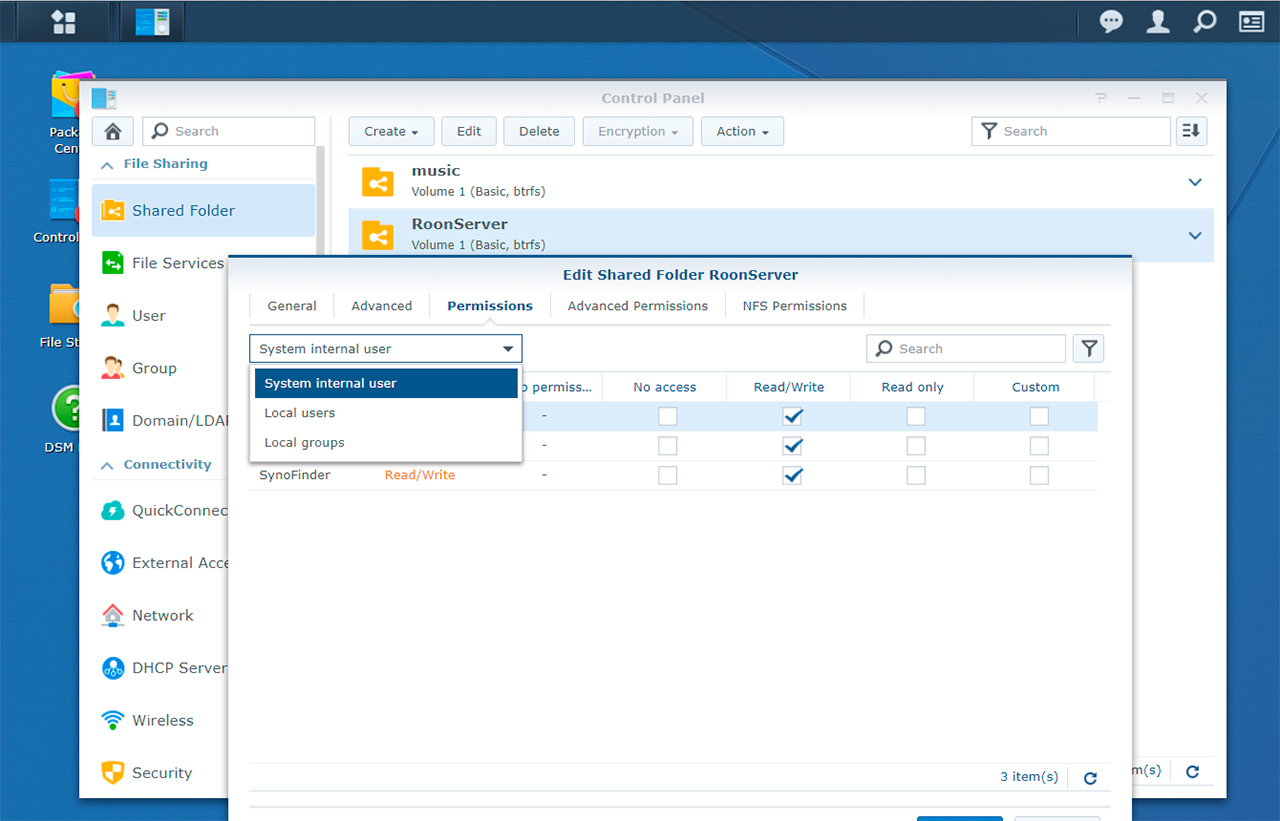Image resolution: width=1280 pixels, height=821 pixels.
Task: Click the SynoFinder user name
Action: click(x=295, y=475)
